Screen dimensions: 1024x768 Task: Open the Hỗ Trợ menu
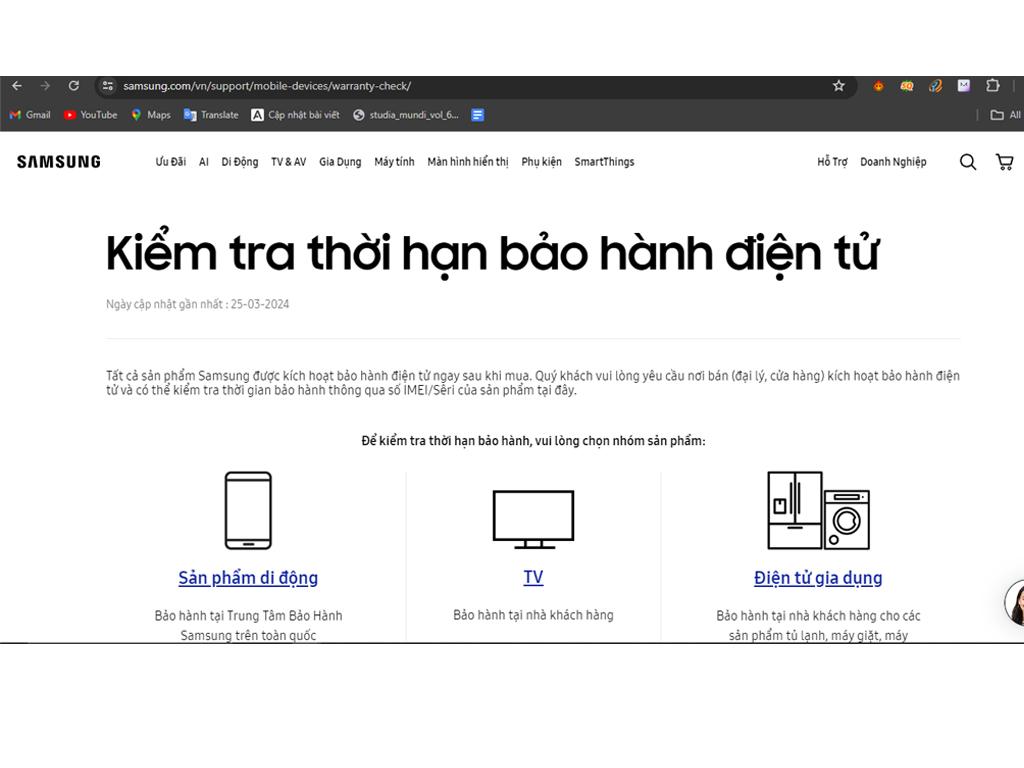tap(832, 162)
